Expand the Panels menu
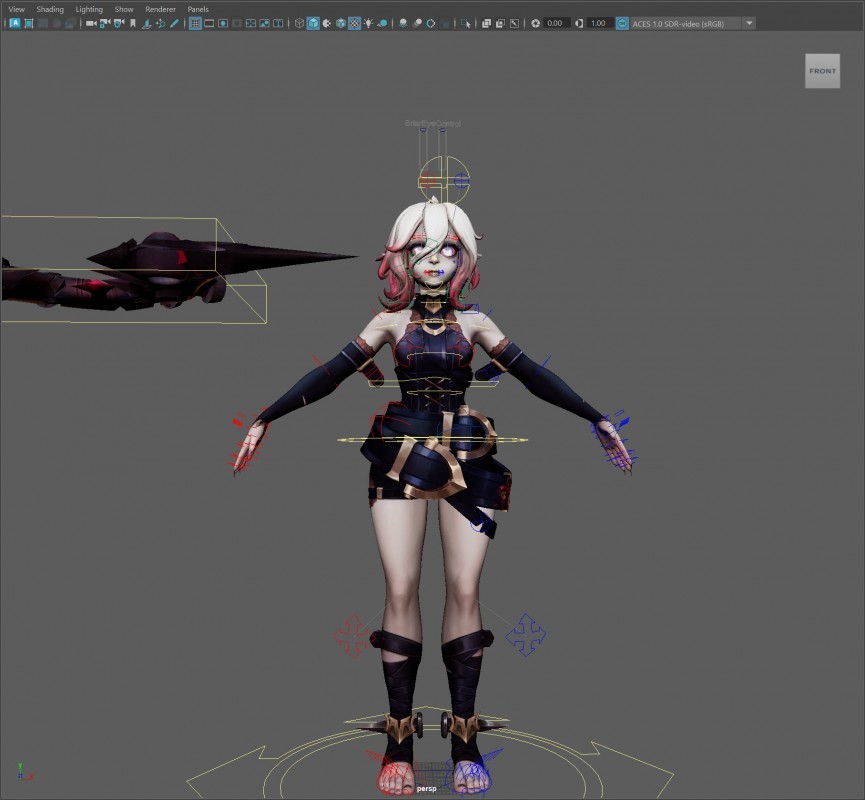The image size is (865, 800). click(198, 9)
